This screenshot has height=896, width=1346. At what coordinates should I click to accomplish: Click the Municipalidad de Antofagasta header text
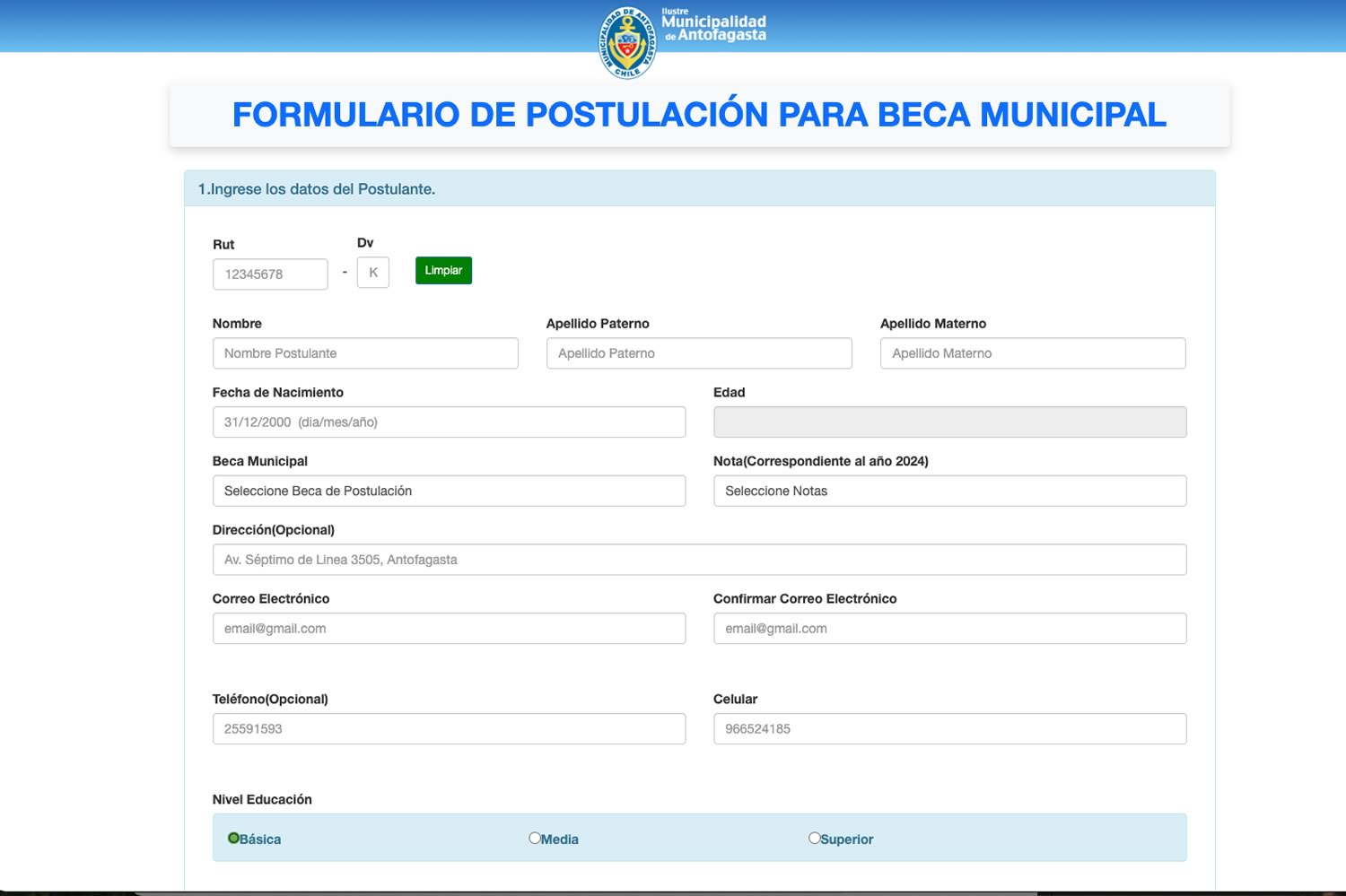click(x=714, y=28)
